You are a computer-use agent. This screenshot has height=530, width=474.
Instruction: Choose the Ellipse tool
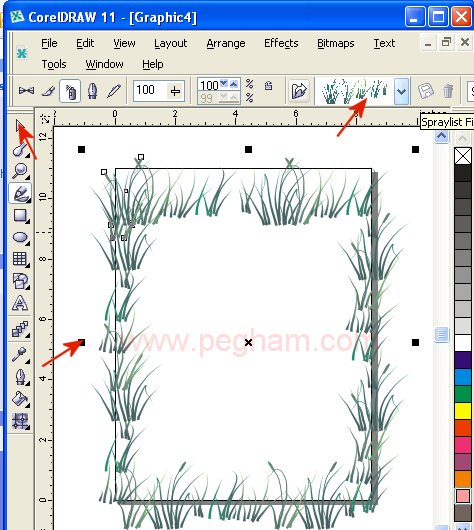coord(20,238)
